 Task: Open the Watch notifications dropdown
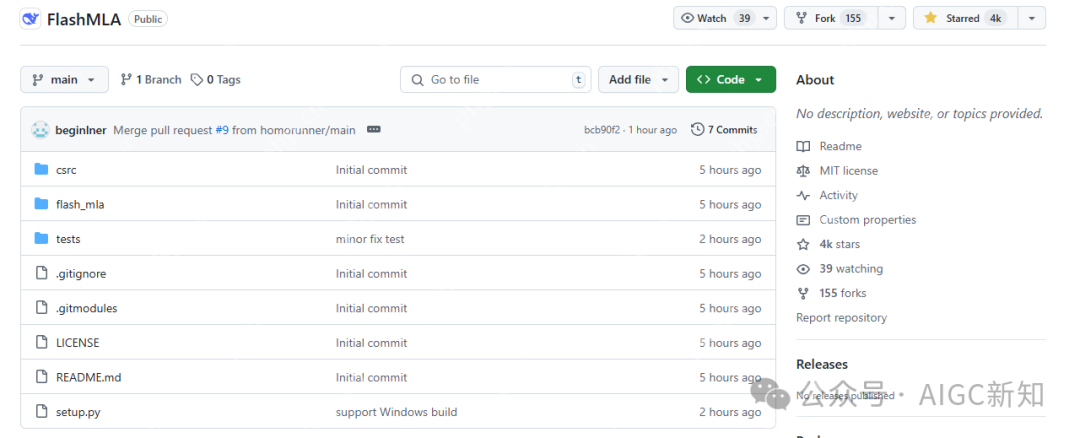click(725, 19)
